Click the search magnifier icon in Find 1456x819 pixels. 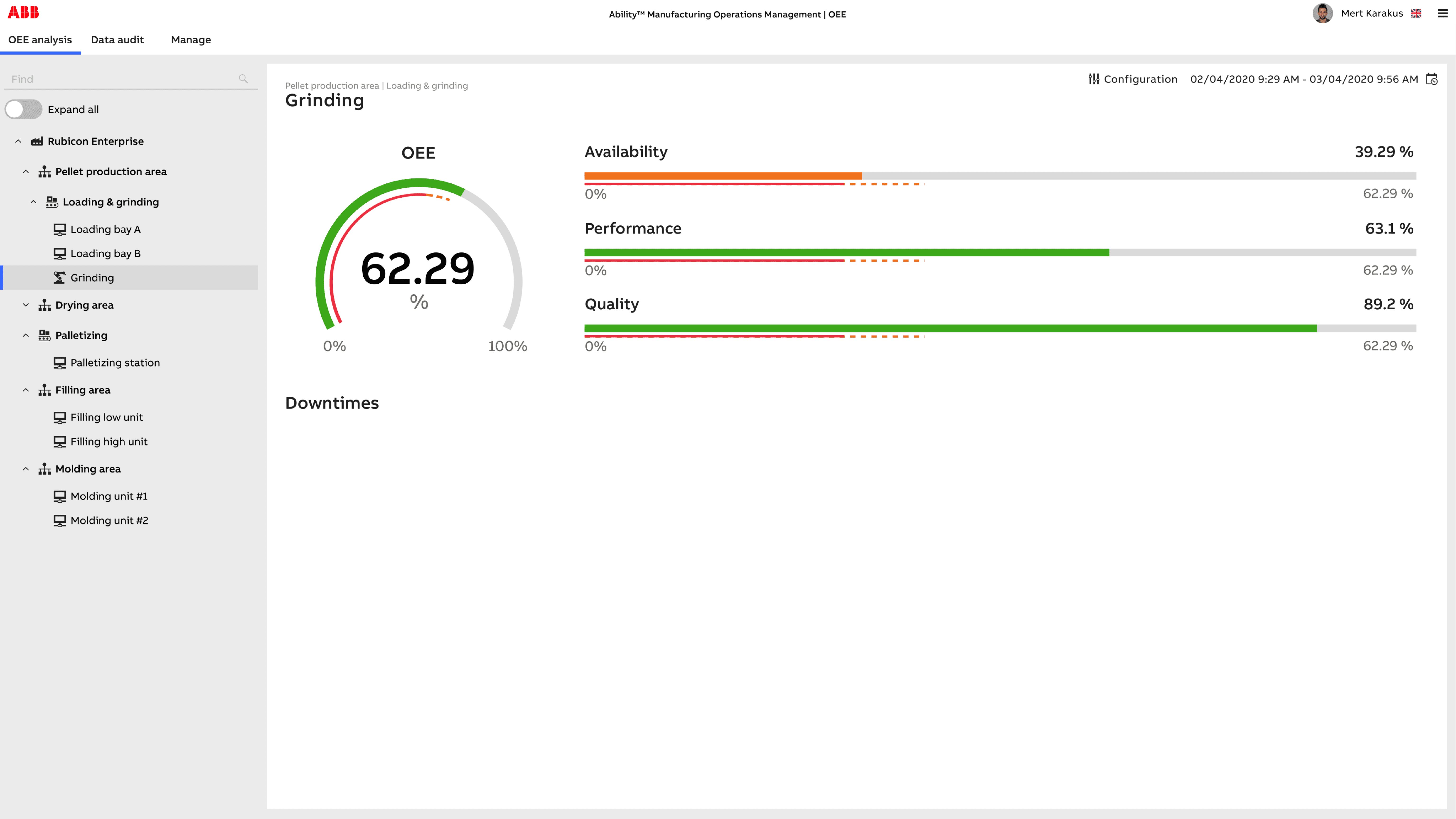pos(243,79)
